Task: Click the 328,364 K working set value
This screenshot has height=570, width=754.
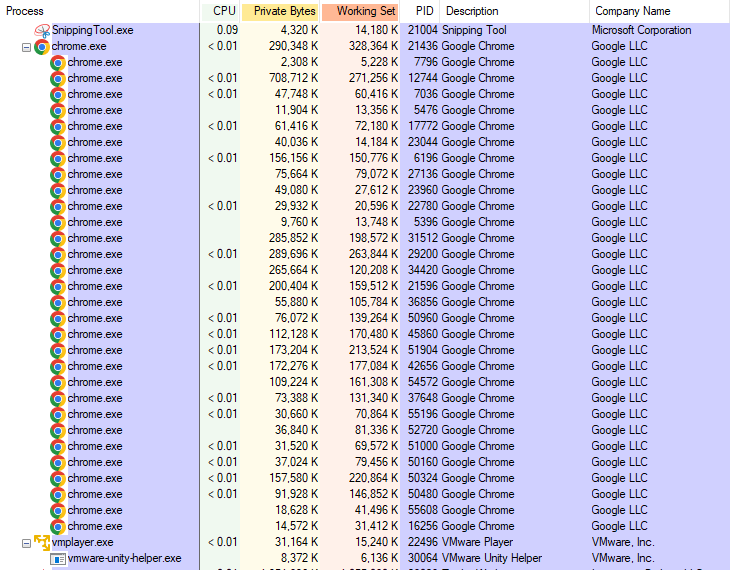Action: pos(374,46)
